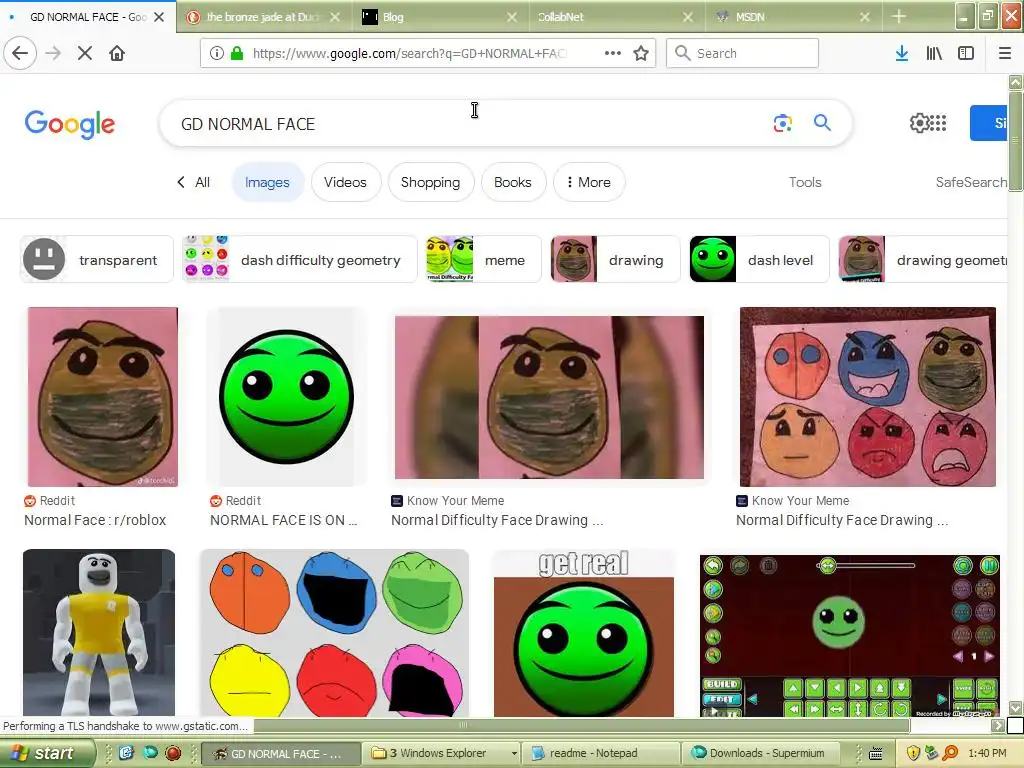The width and height of the screenshot is (1024, 768).
Task: Go back to All results
Action: pyautogui.click(x=194, y=182)
